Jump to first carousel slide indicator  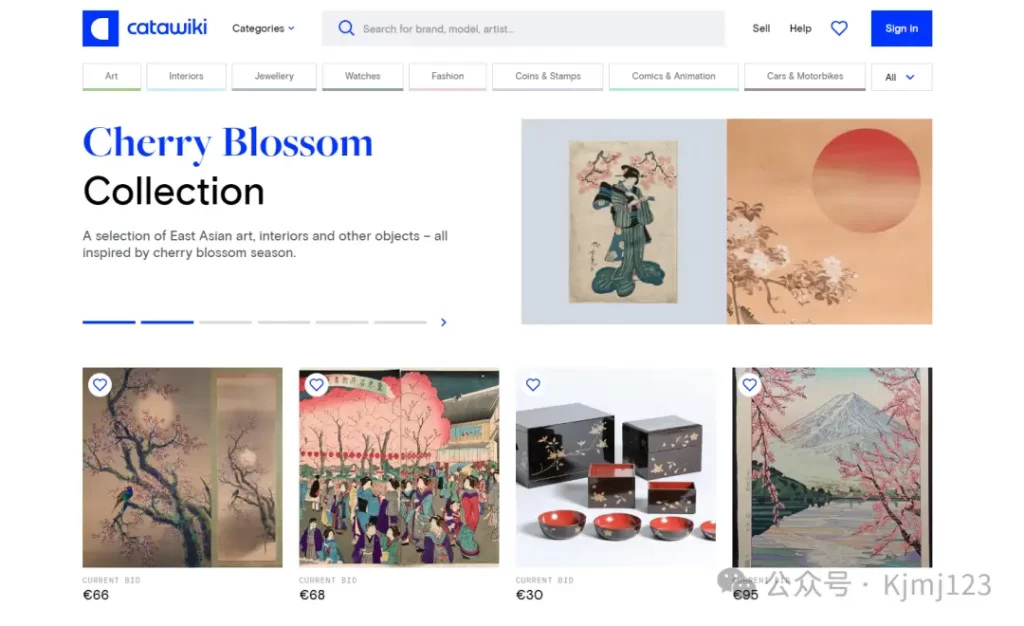tap(109, 322)
